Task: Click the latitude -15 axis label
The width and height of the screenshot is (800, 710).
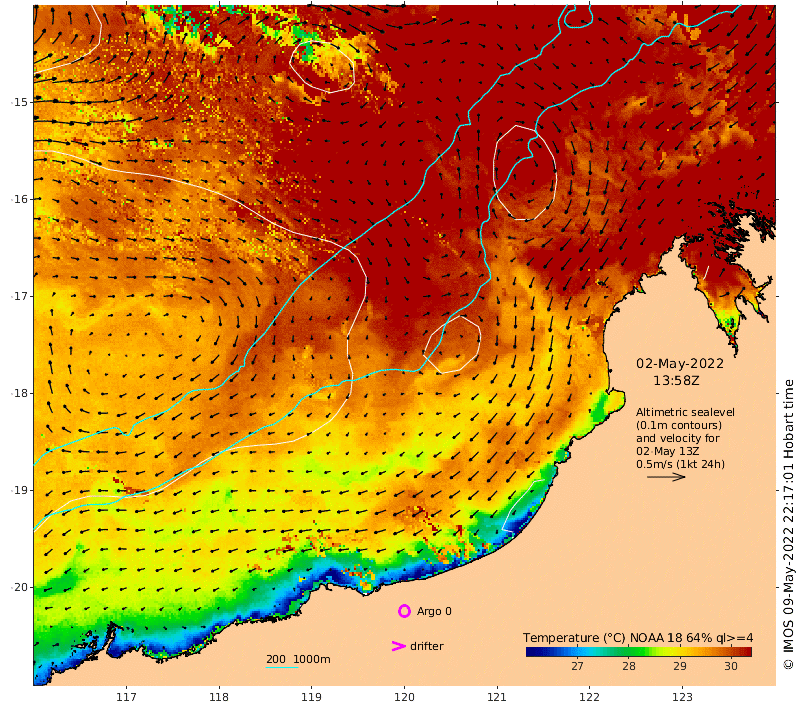Action: pyautogui.click(x=19, y=102)
